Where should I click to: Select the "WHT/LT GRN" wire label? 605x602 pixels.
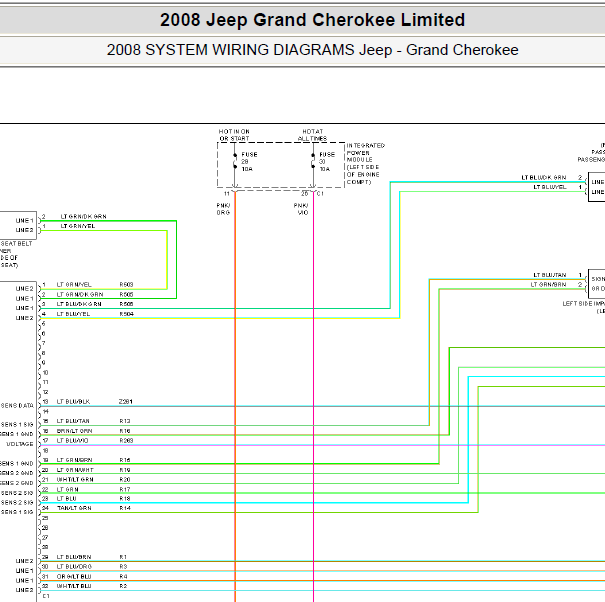coord(75,479)
